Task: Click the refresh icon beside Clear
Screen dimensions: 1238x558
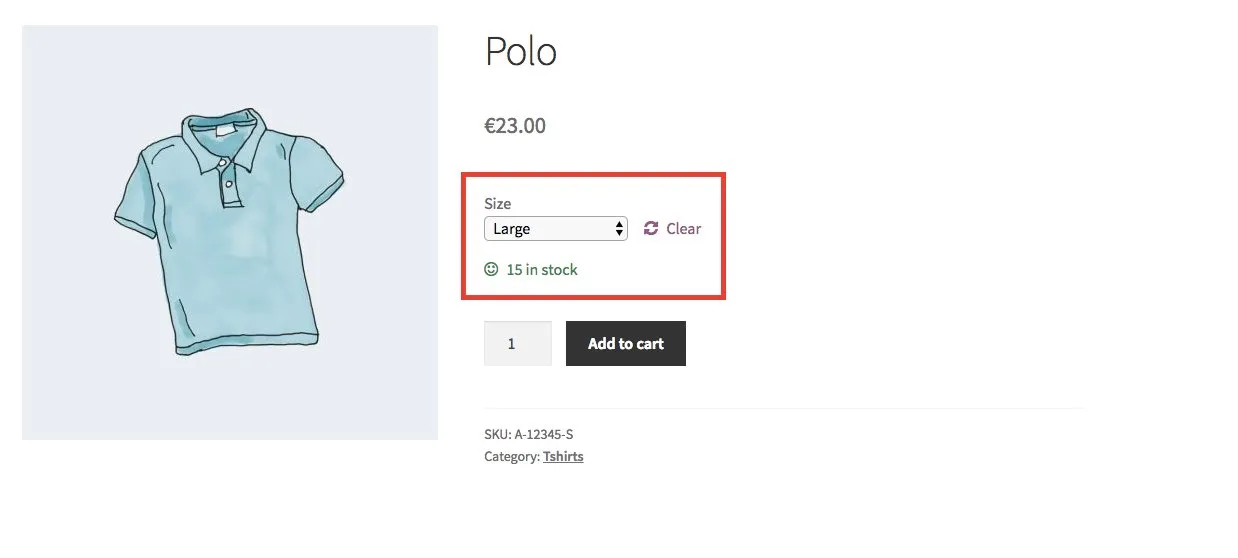Action: [651, 228]
